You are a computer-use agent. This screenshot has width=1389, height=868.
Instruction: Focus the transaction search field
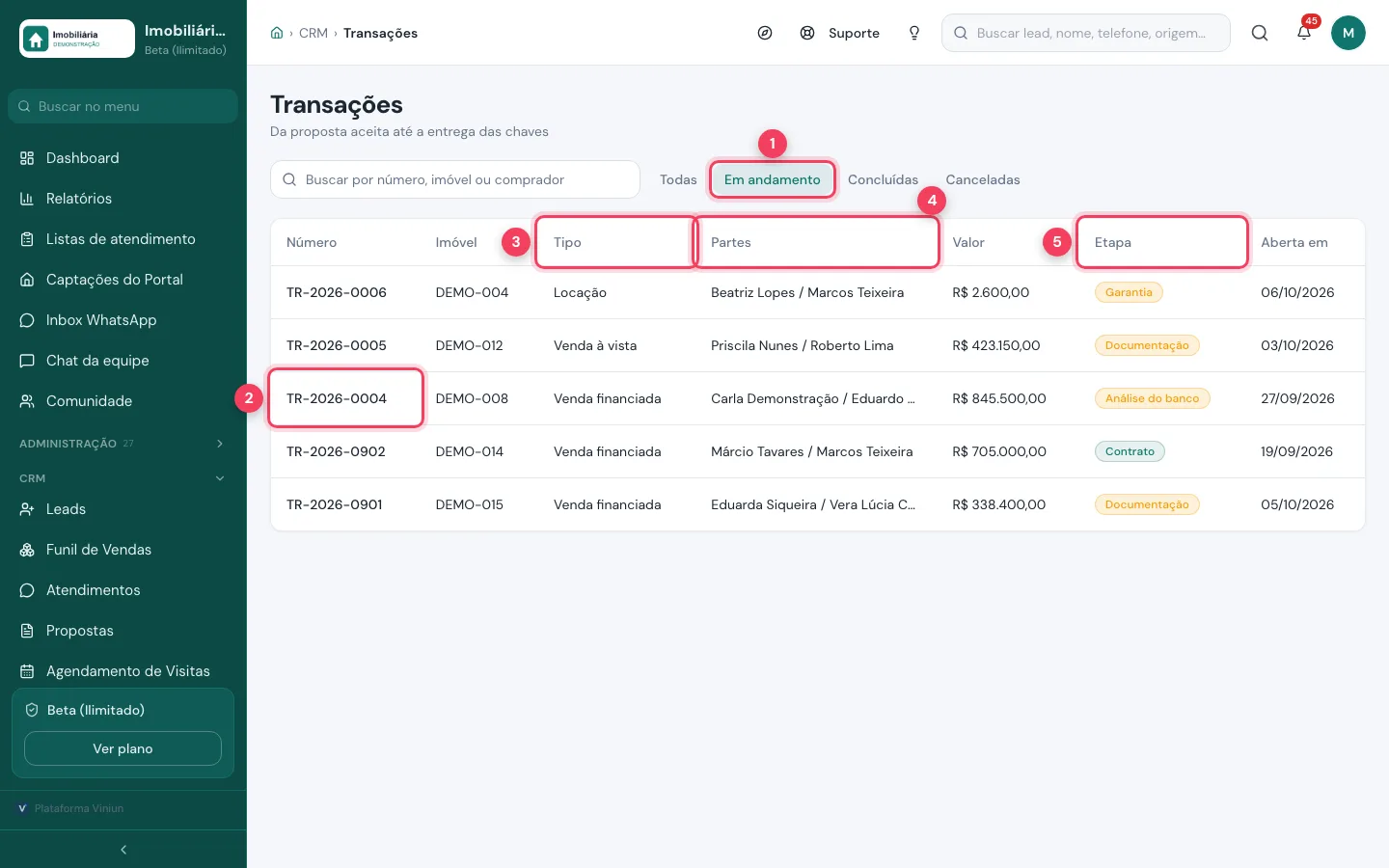point(455,179)
